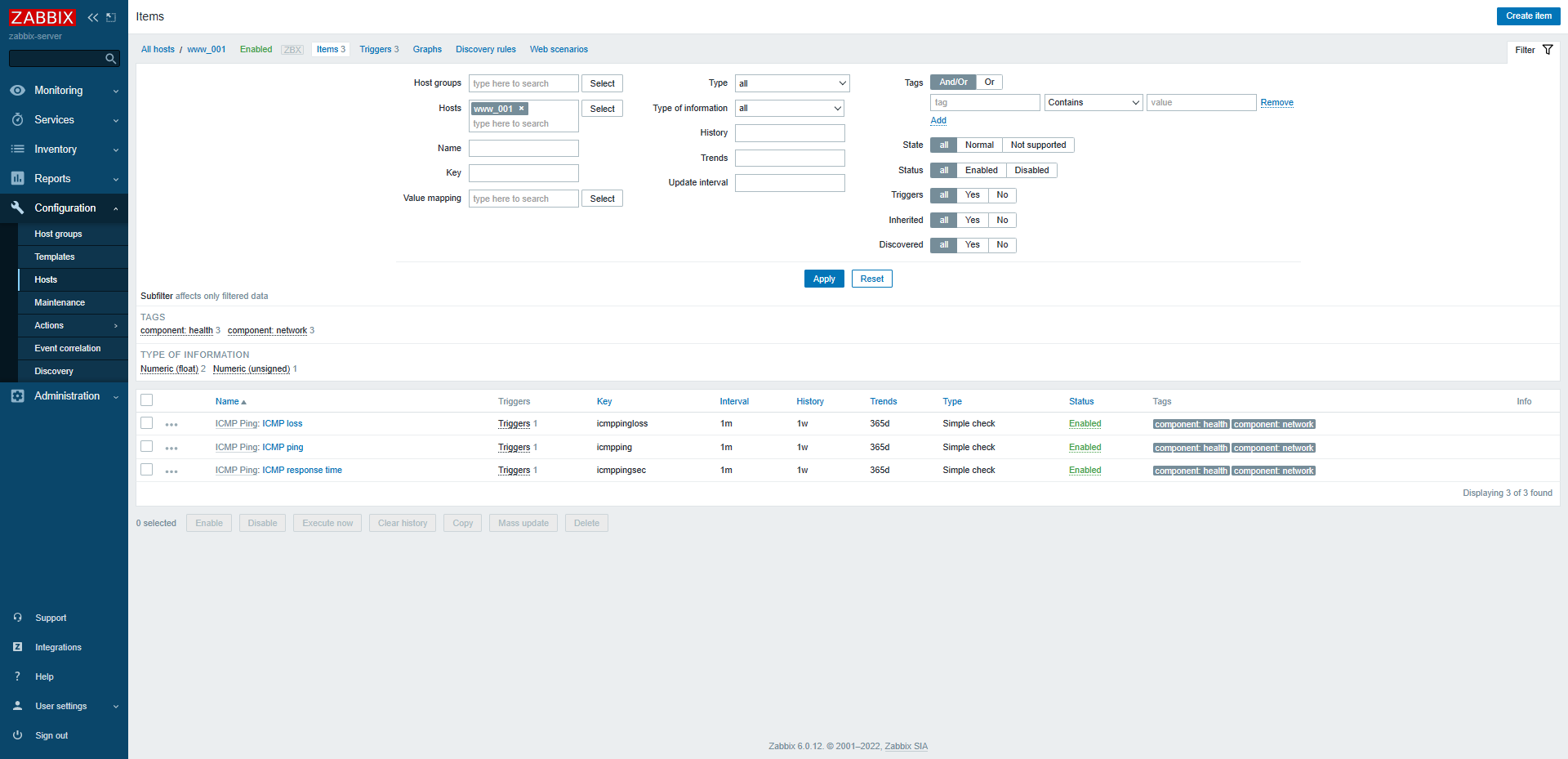Click the Filter funnel icon
The width and height of the screenshot is (1568, 759).
1548,50
